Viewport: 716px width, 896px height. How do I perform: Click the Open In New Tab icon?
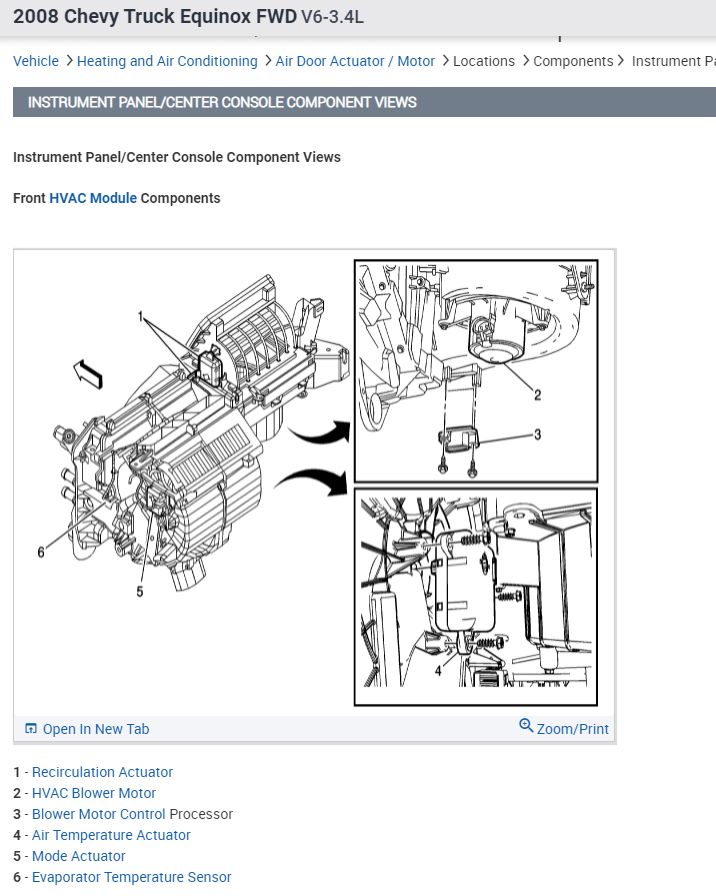(31, 729)
